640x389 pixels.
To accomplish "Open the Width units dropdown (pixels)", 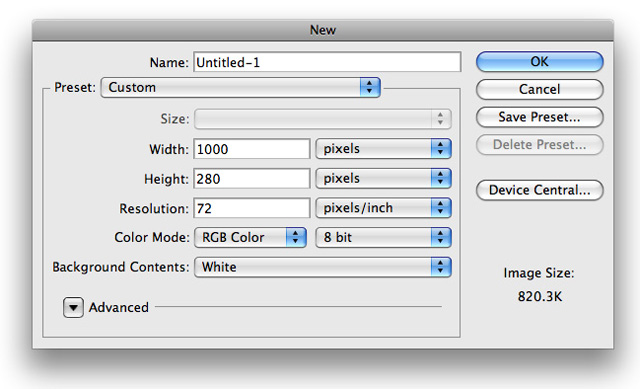I will (383, 149).
